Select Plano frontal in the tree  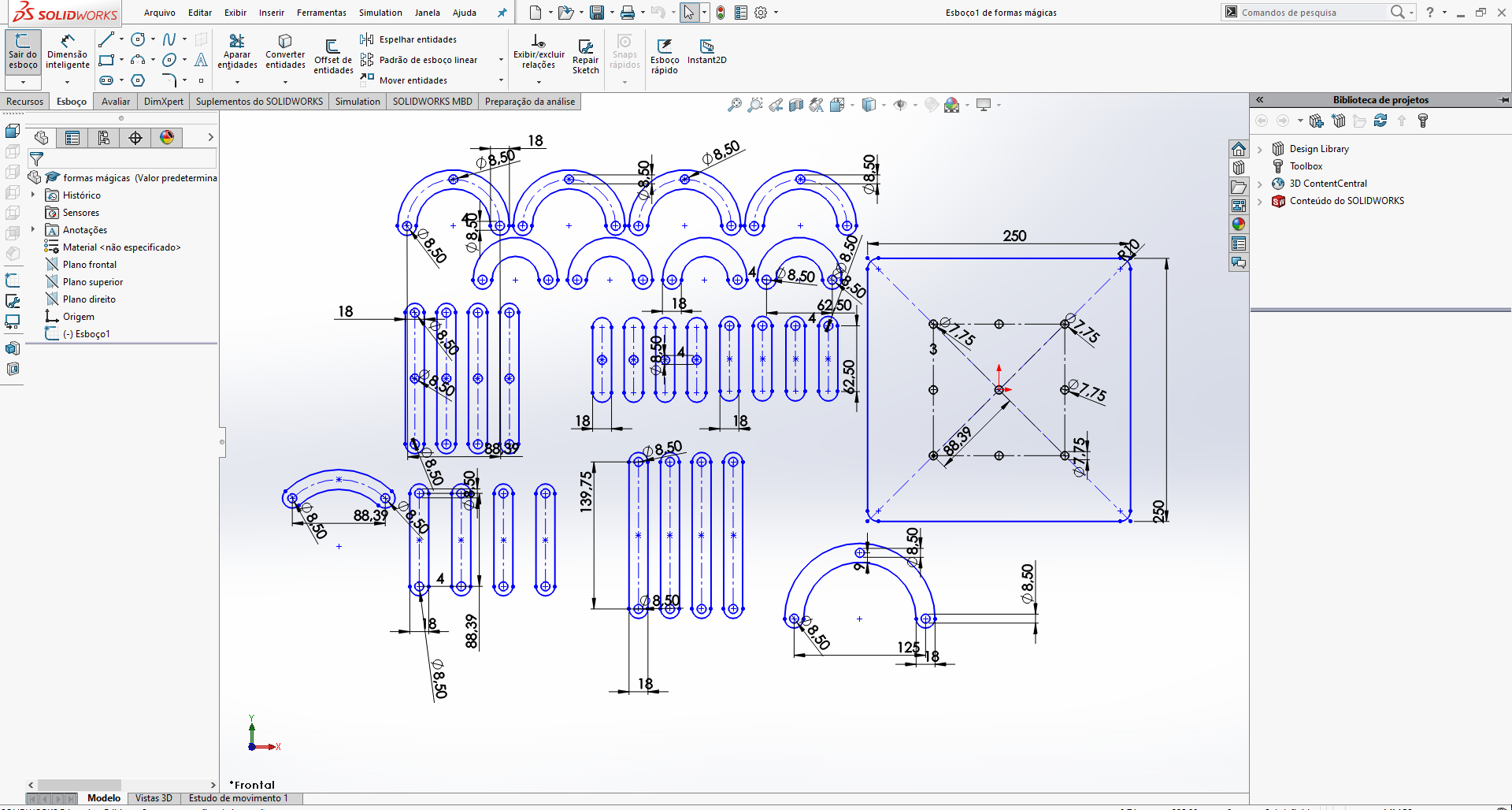[90, 265]
